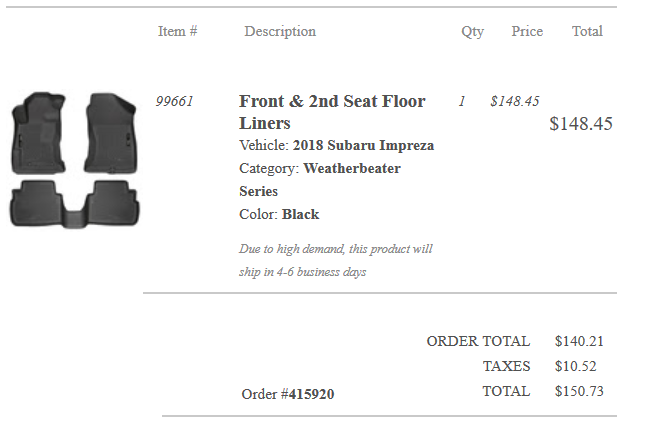Click item number 99661
667x427 pixels.
point(174,101)
